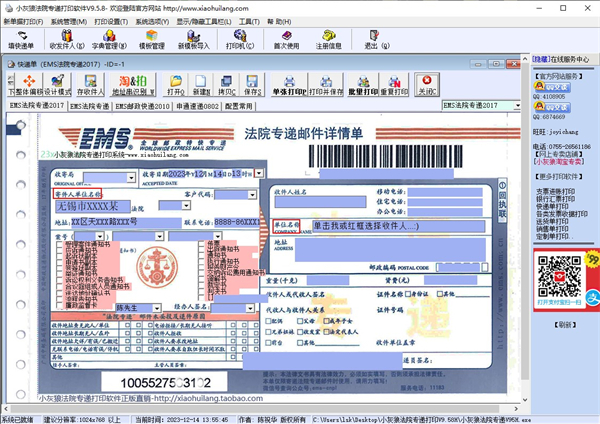Open 收发件人 address book
This screenshot has height=424, width=600.
coord(67,40)
